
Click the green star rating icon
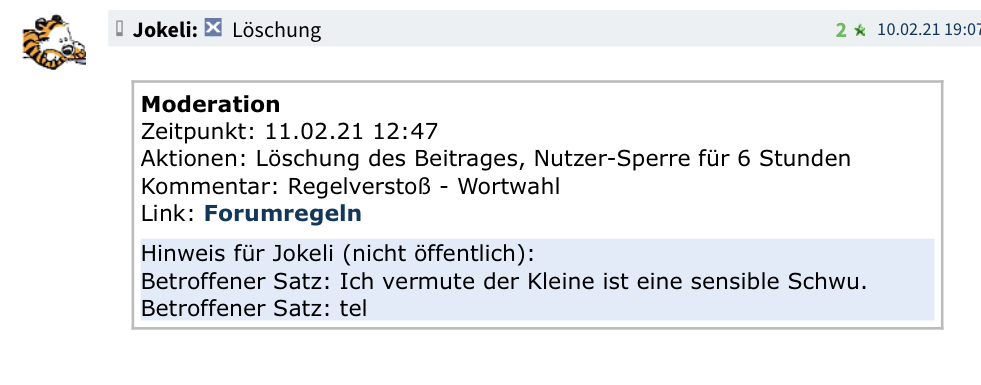[860, 30]
